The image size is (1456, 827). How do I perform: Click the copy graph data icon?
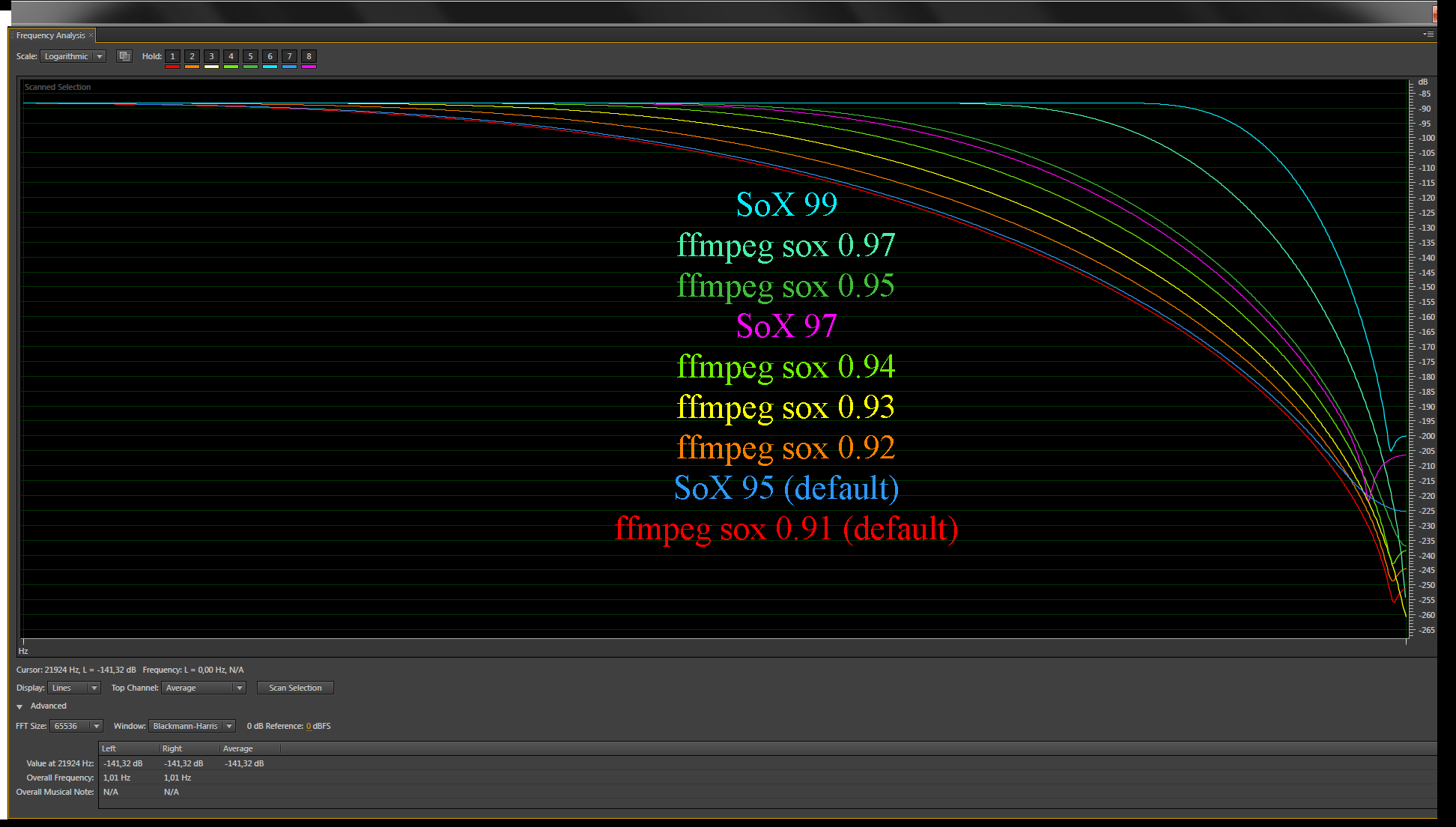(124, 56)
